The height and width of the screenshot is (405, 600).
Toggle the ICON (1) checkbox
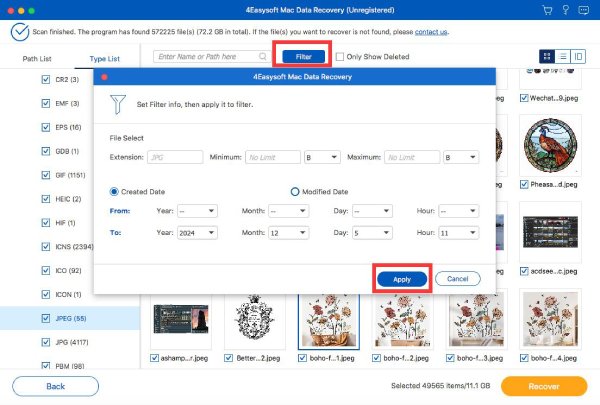(x=46, y=294)
